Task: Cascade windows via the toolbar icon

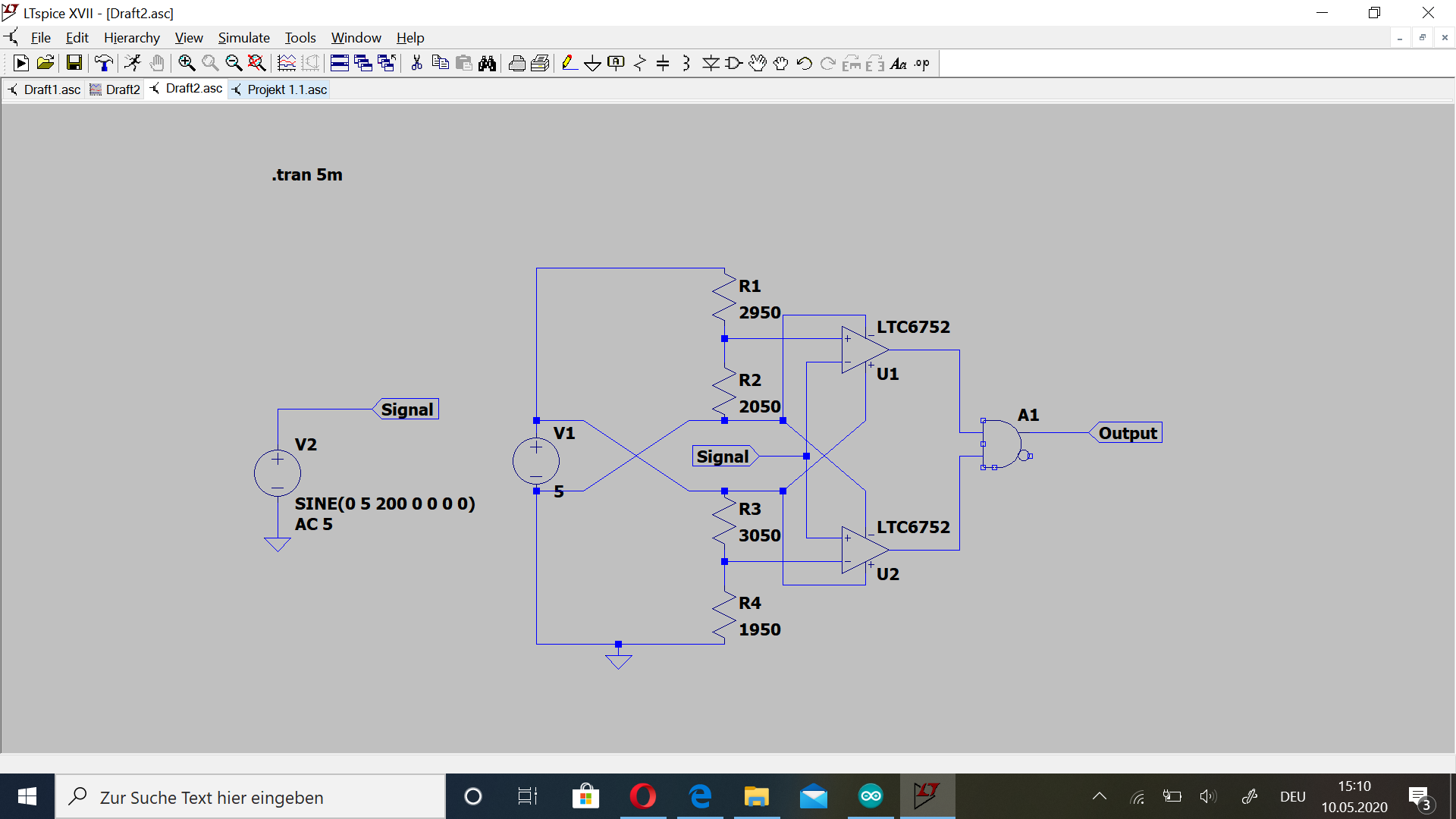Action: (363, 64)
